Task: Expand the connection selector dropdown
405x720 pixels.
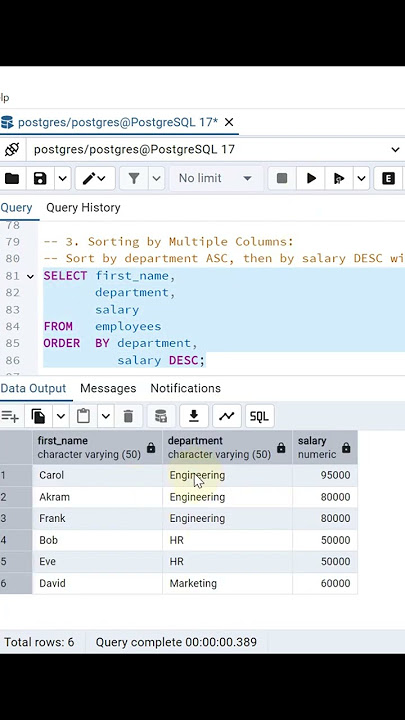Action: pyautogui.click(x=395, y=150)
